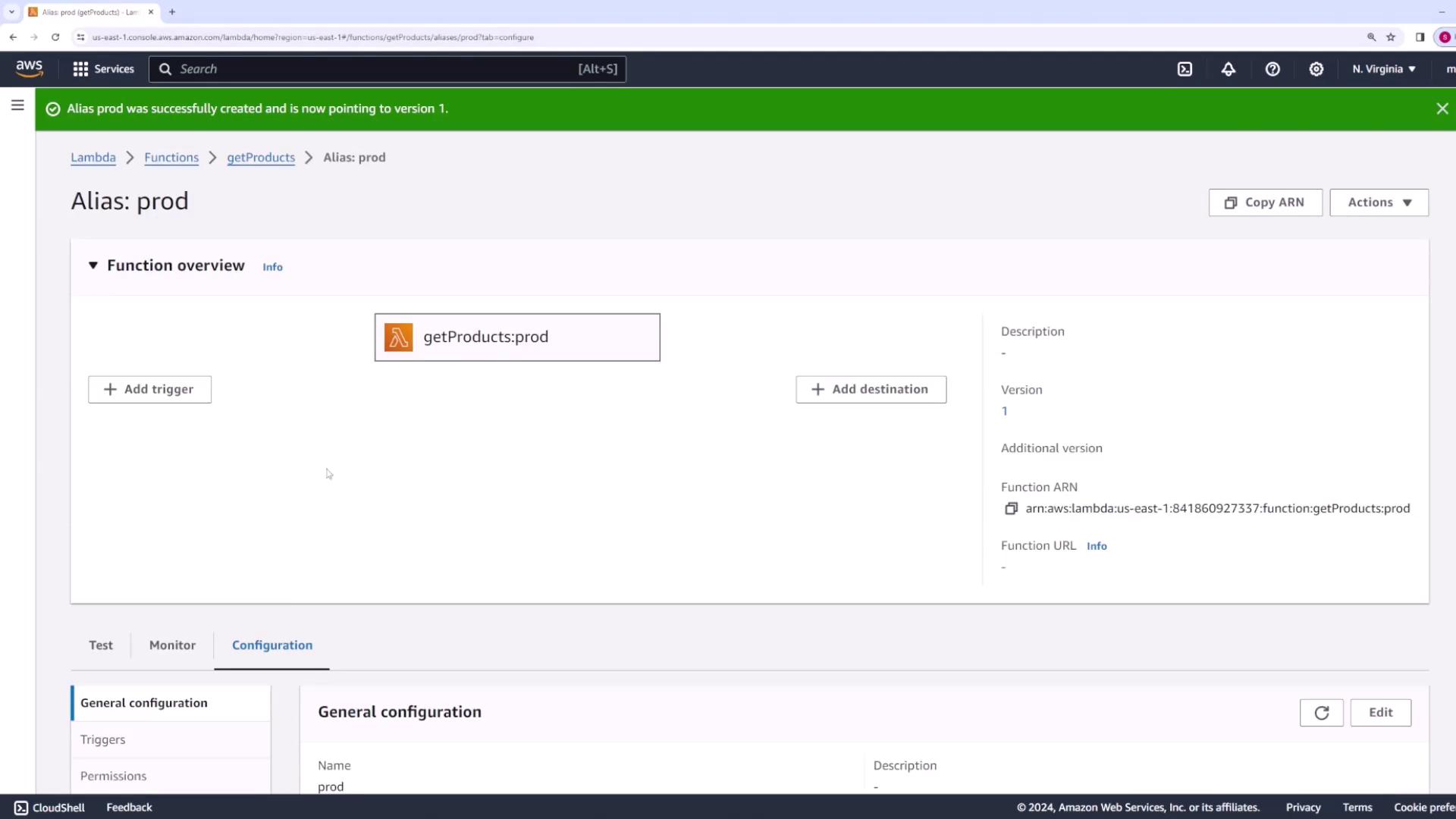Click the browser zoom magnifier icon
This screenshot has width=1456, height=819.
tap(1371, 37)
